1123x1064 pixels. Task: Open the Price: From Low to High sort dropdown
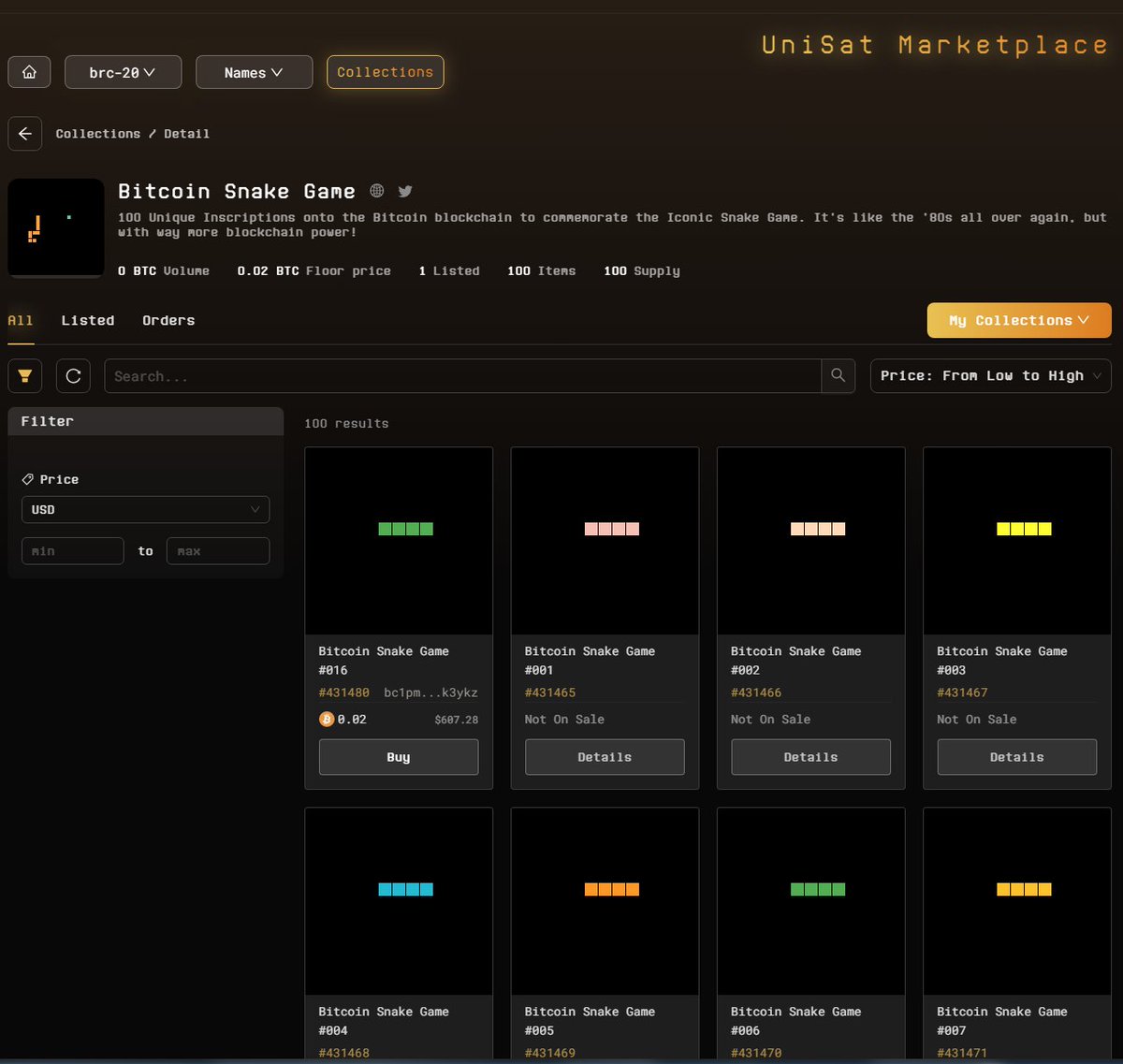[991, 375]
